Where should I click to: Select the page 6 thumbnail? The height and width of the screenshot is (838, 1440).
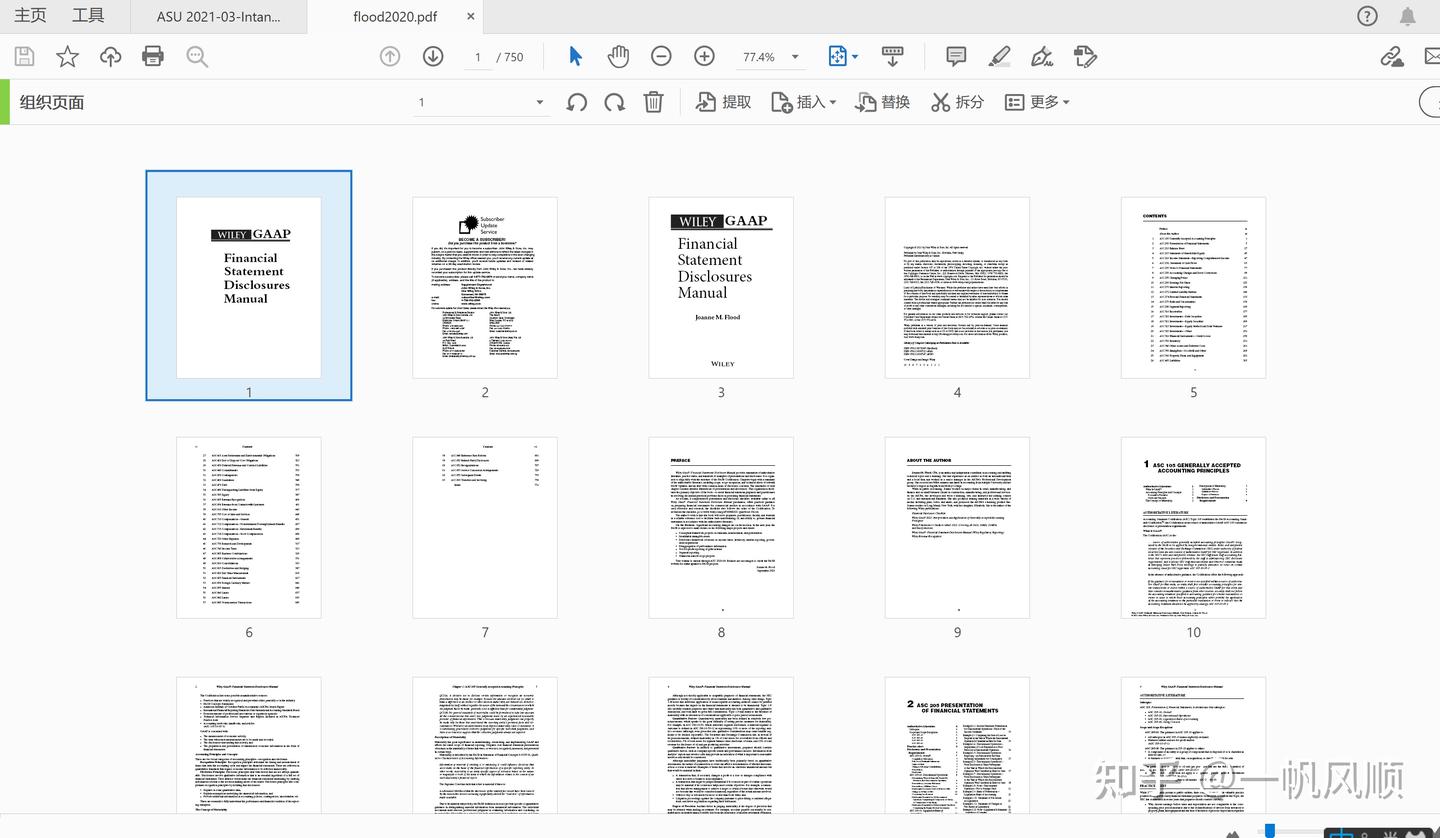[x=249, y=527]
